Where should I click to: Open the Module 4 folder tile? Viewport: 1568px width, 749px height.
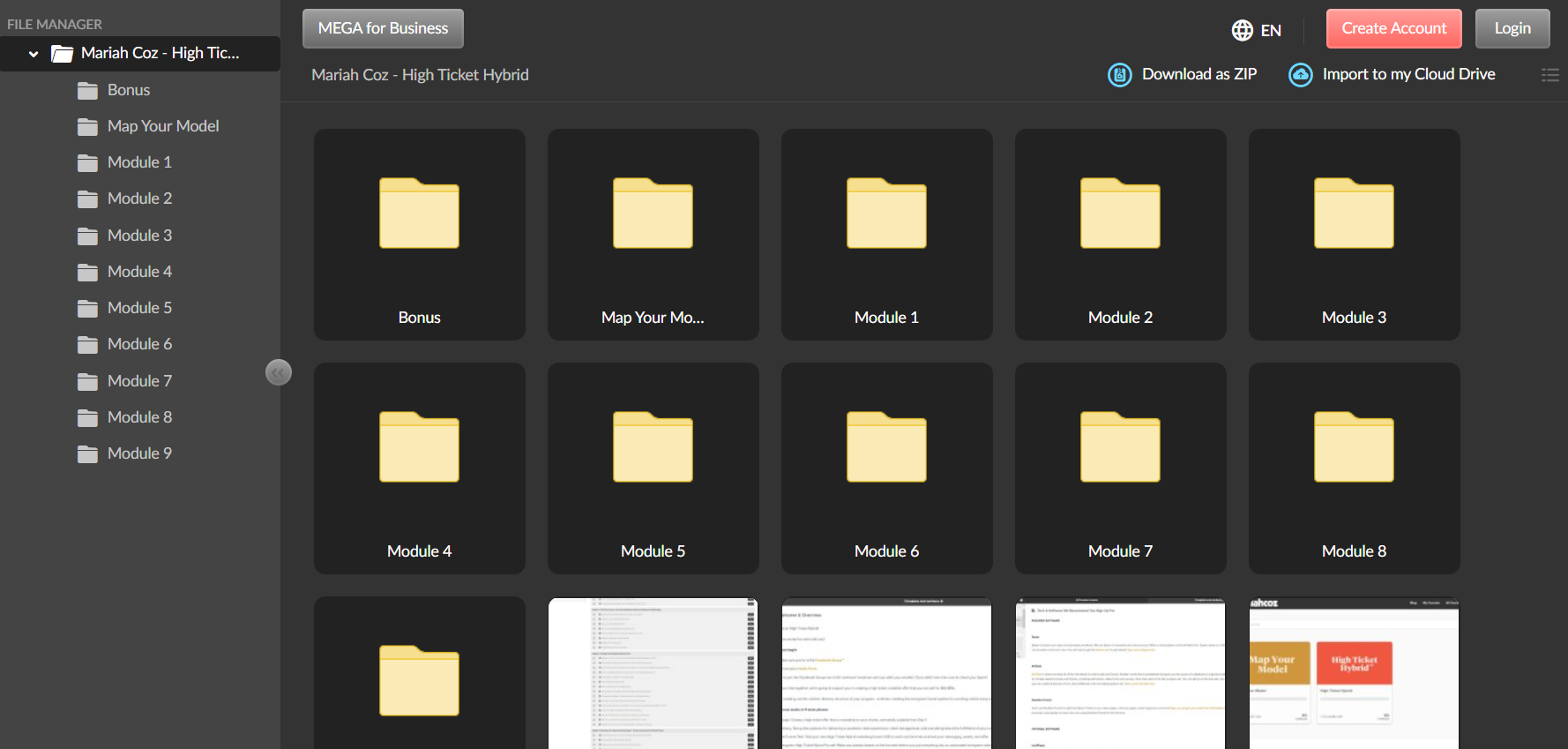[x=420, y=468]
